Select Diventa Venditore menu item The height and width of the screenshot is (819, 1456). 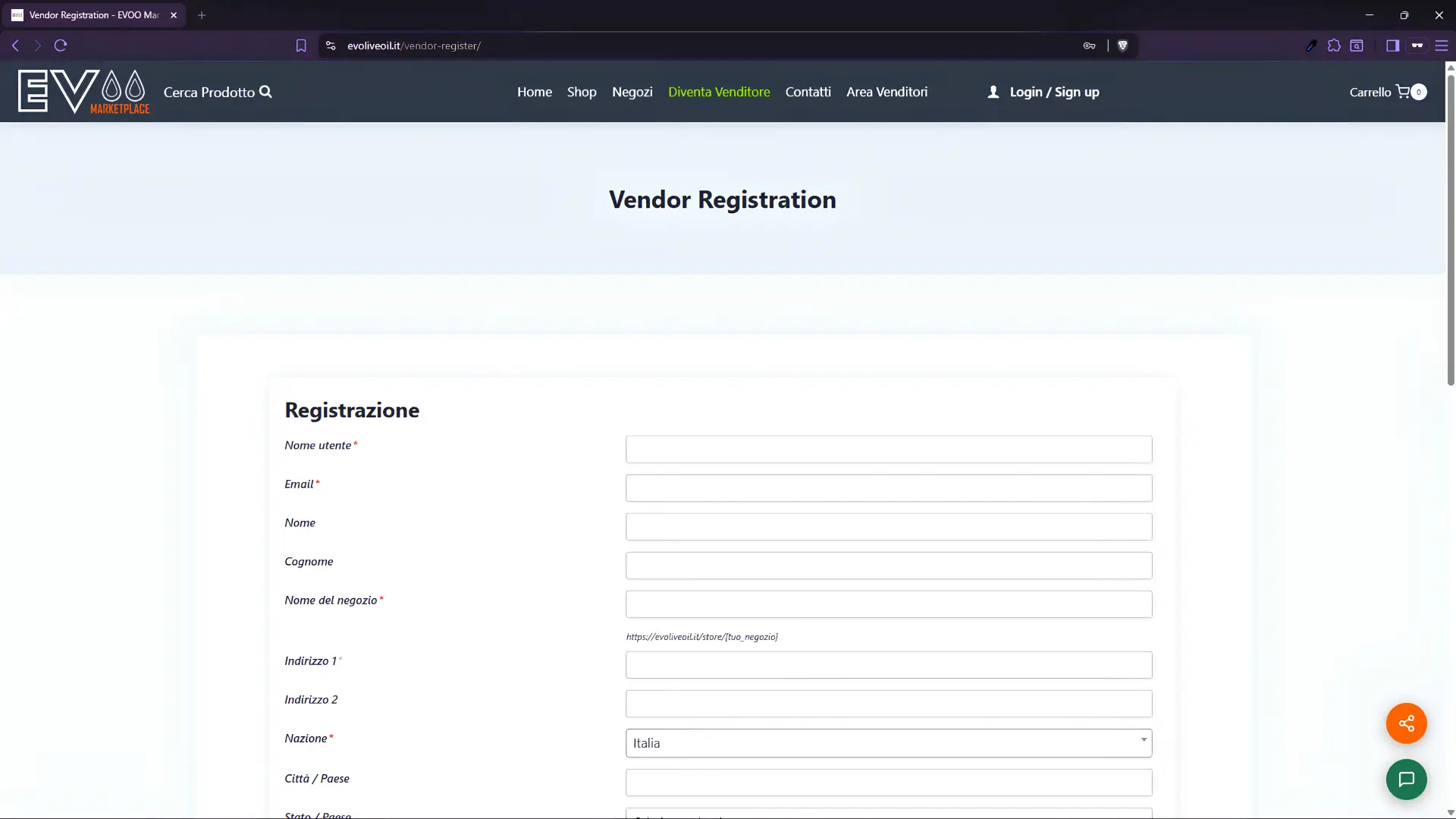click(719, 92)
